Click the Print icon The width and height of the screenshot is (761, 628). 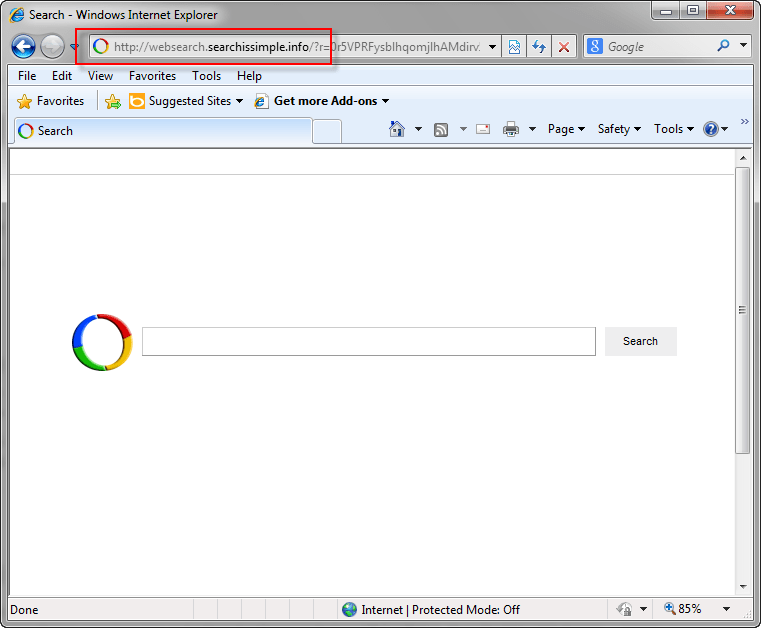pos(511,130)
